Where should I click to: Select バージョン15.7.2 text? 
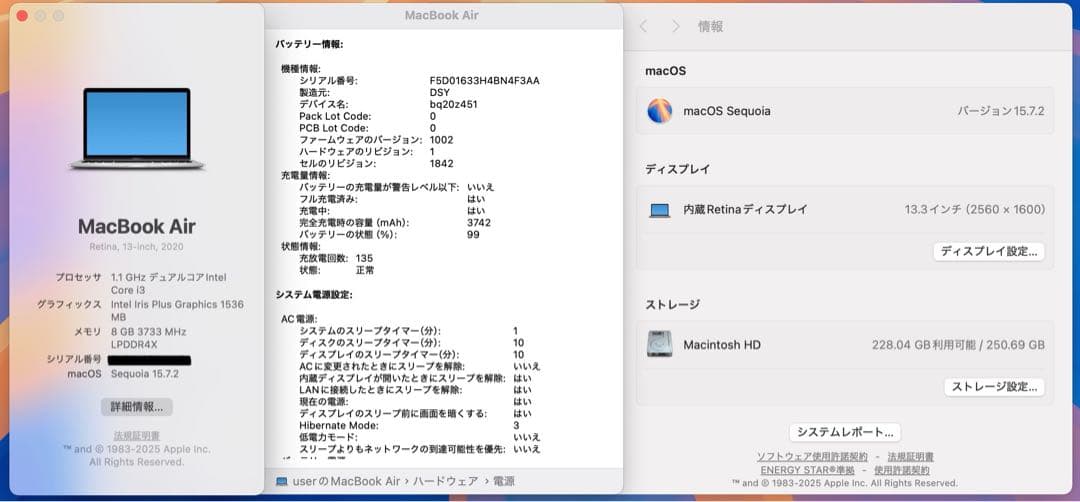(x=1001, y=111)
